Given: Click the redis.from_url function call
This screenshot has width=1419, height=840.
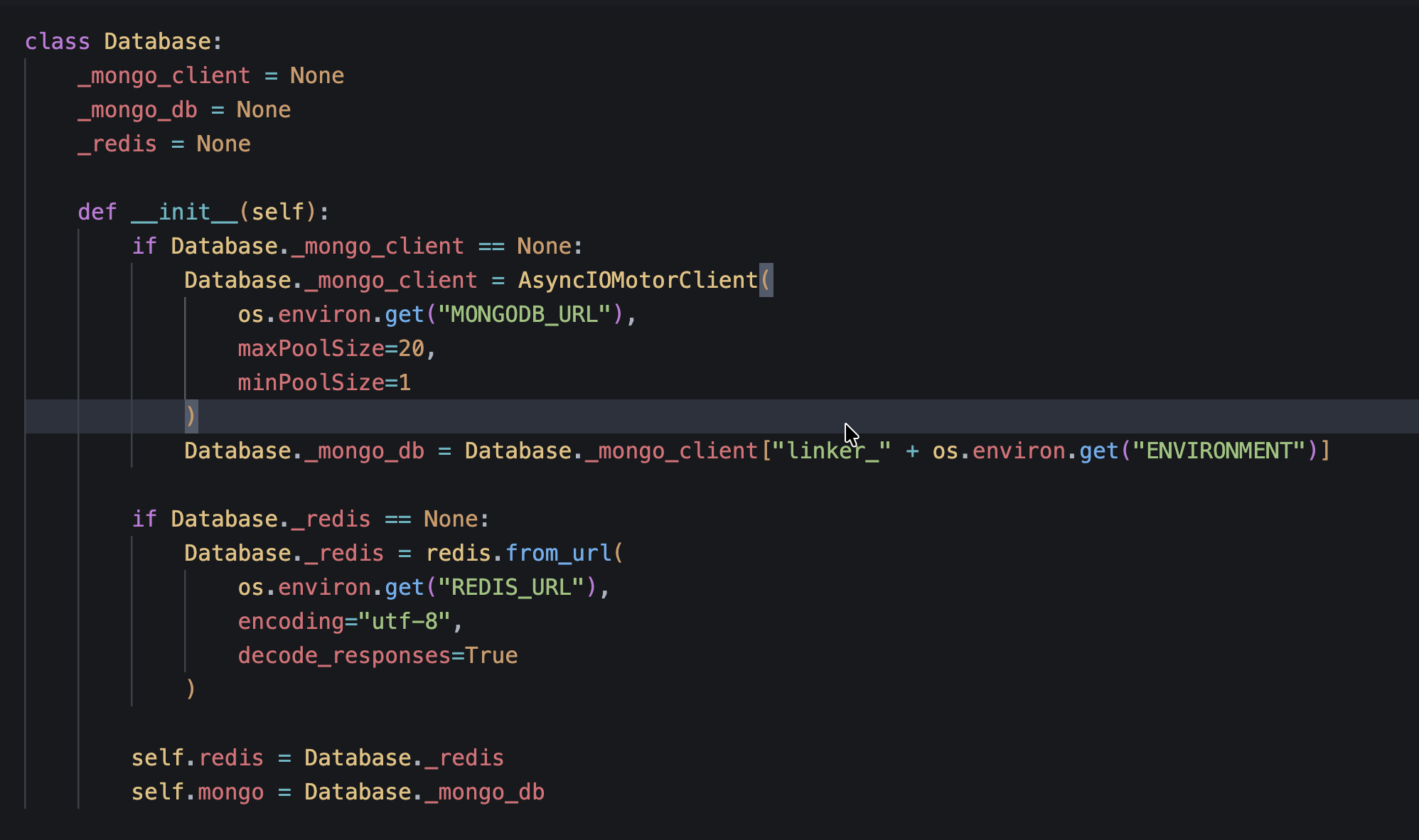Looking at the screenshot, I should 518,553.
